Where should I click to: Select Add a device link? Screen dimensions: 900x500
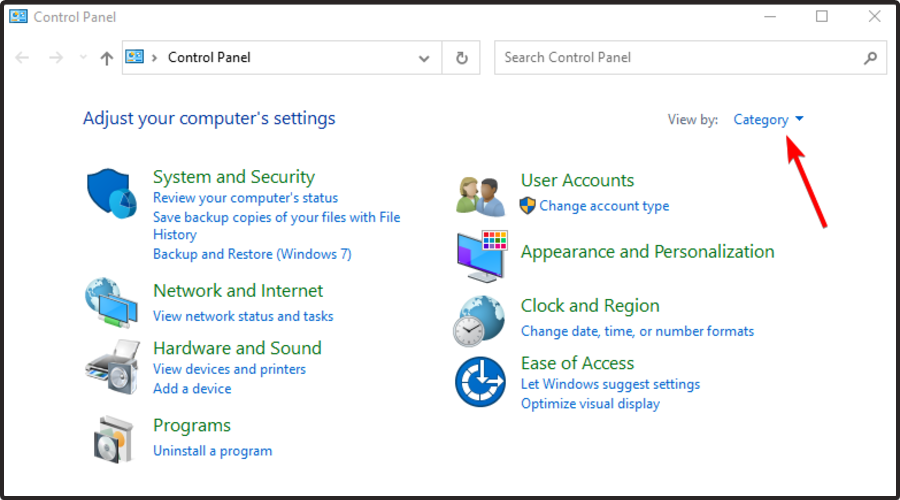click(x=192, y=388)
